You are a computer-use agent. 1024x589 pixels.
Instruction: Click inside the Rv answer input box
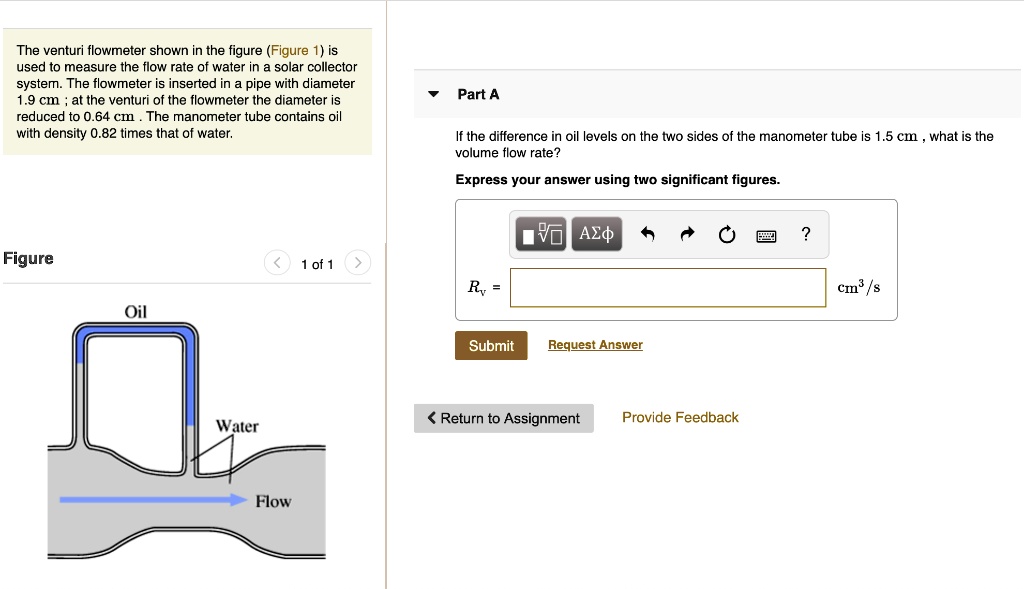coord(666,287)
